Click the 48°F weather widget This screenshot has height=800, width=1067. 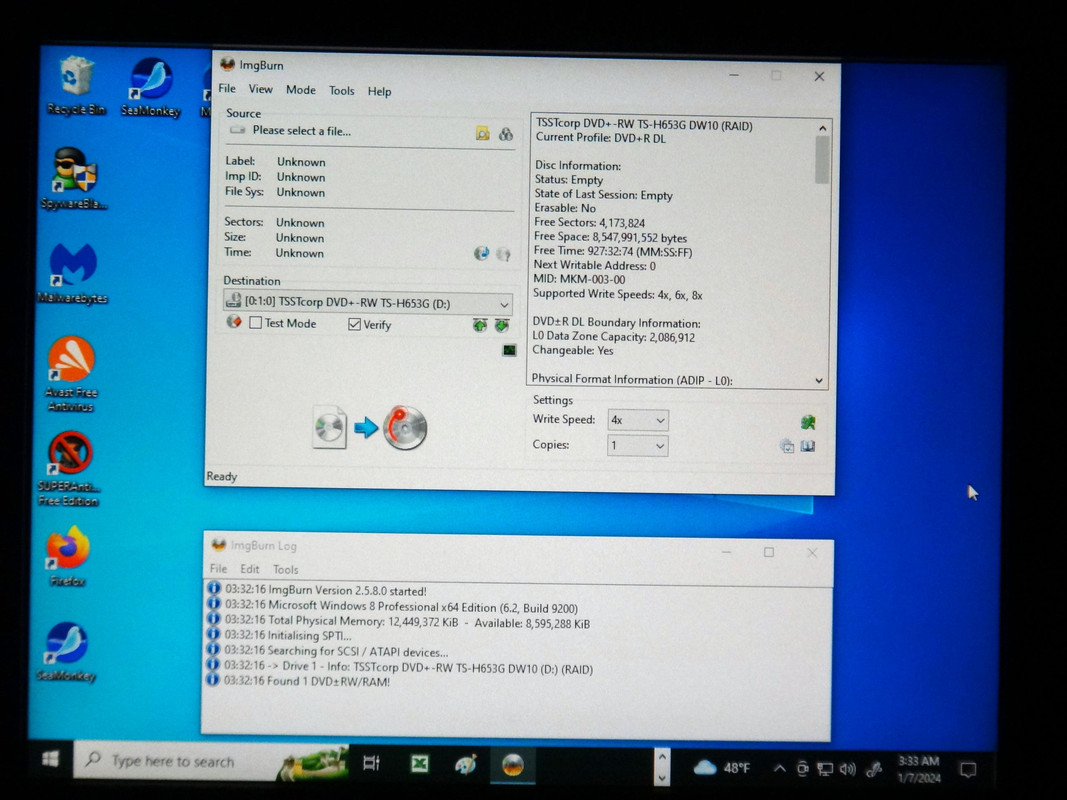(x=722, y=768)
